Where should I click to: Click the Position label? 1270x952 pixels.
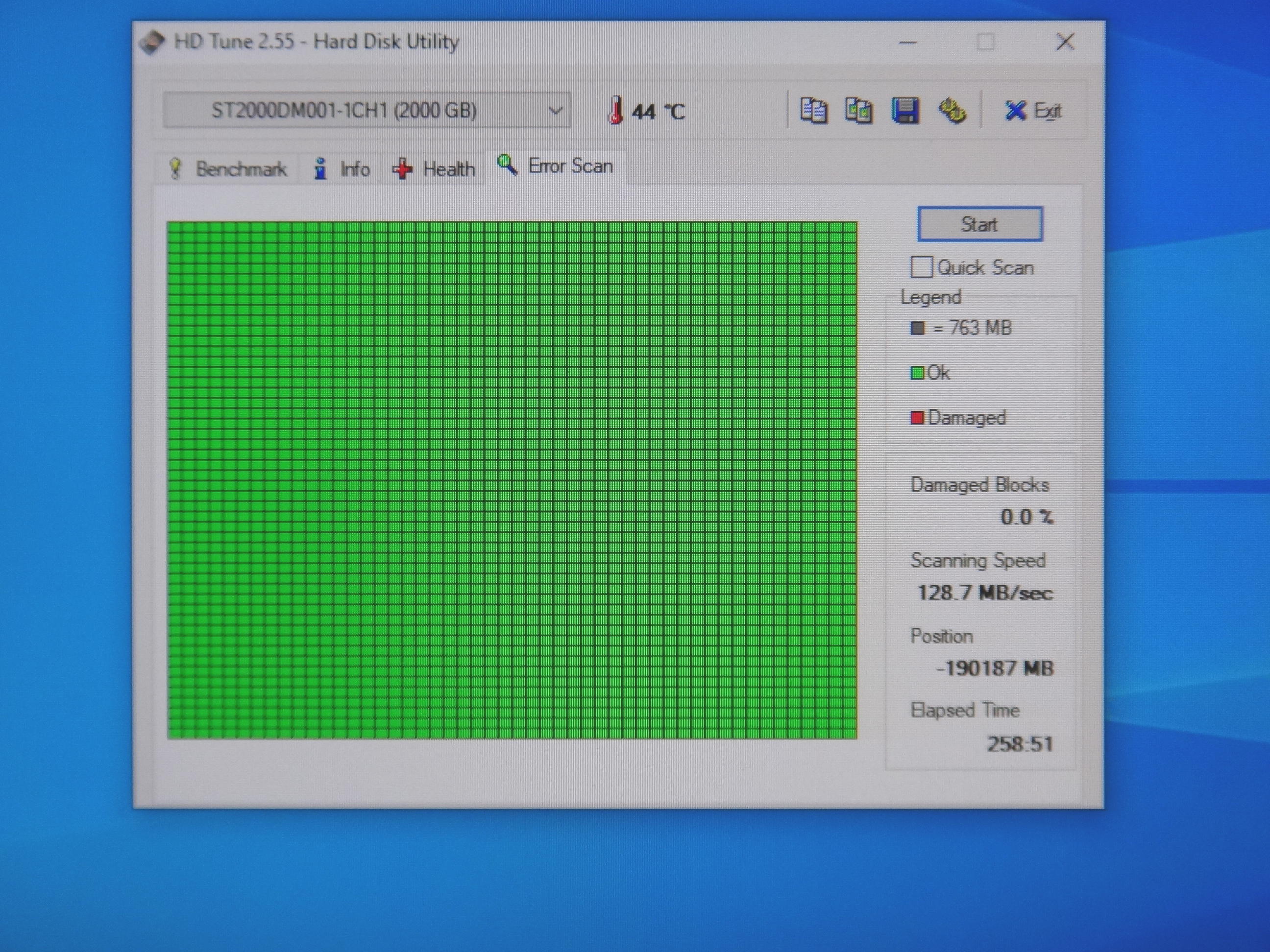[942, 636]
